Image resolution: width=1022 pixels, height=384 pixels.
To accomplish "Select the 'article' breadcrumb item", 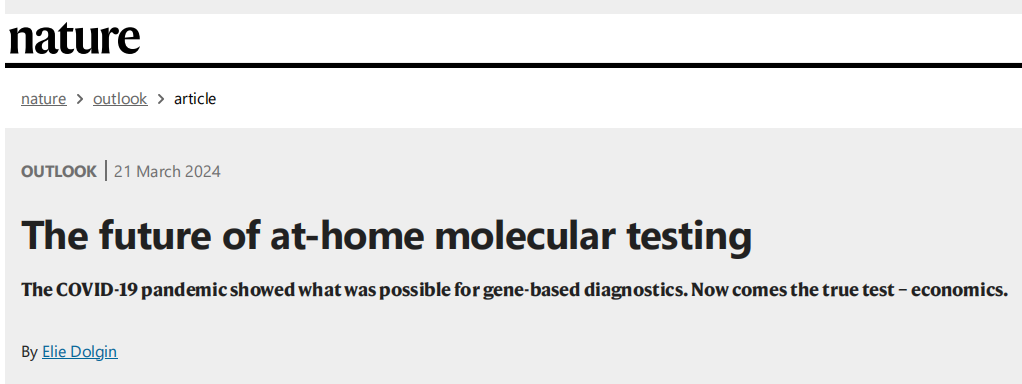I will point(195,99).
